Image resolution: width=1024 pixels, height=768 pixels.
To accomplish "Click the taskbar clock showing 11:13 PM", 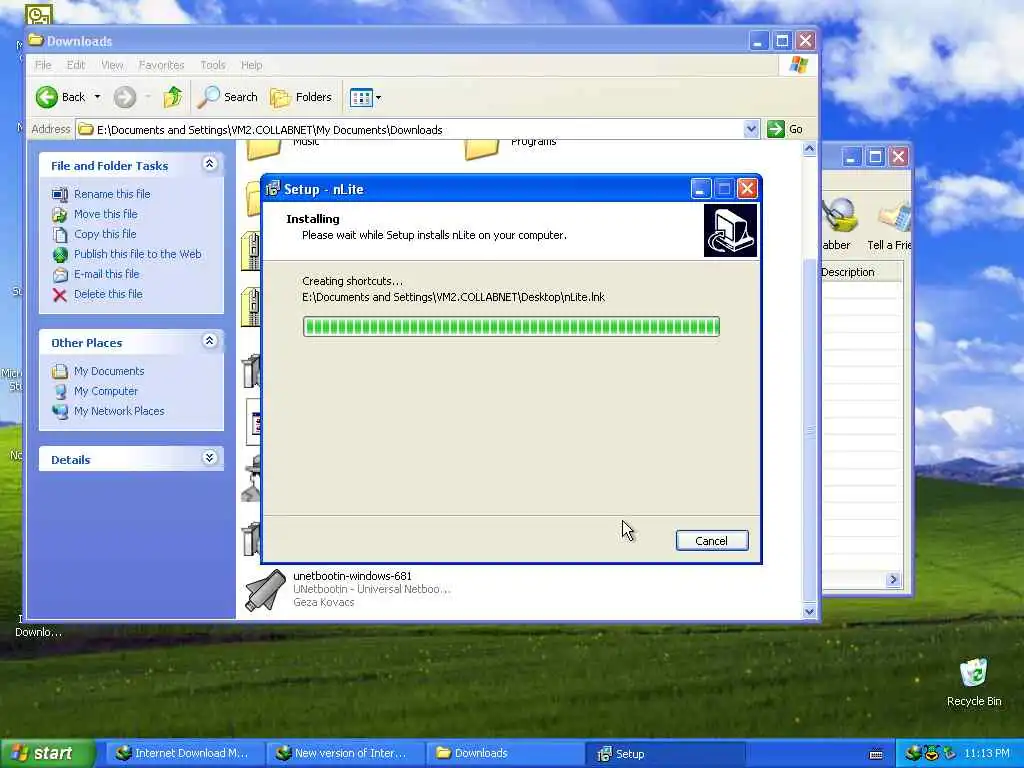I will point(987,753).
